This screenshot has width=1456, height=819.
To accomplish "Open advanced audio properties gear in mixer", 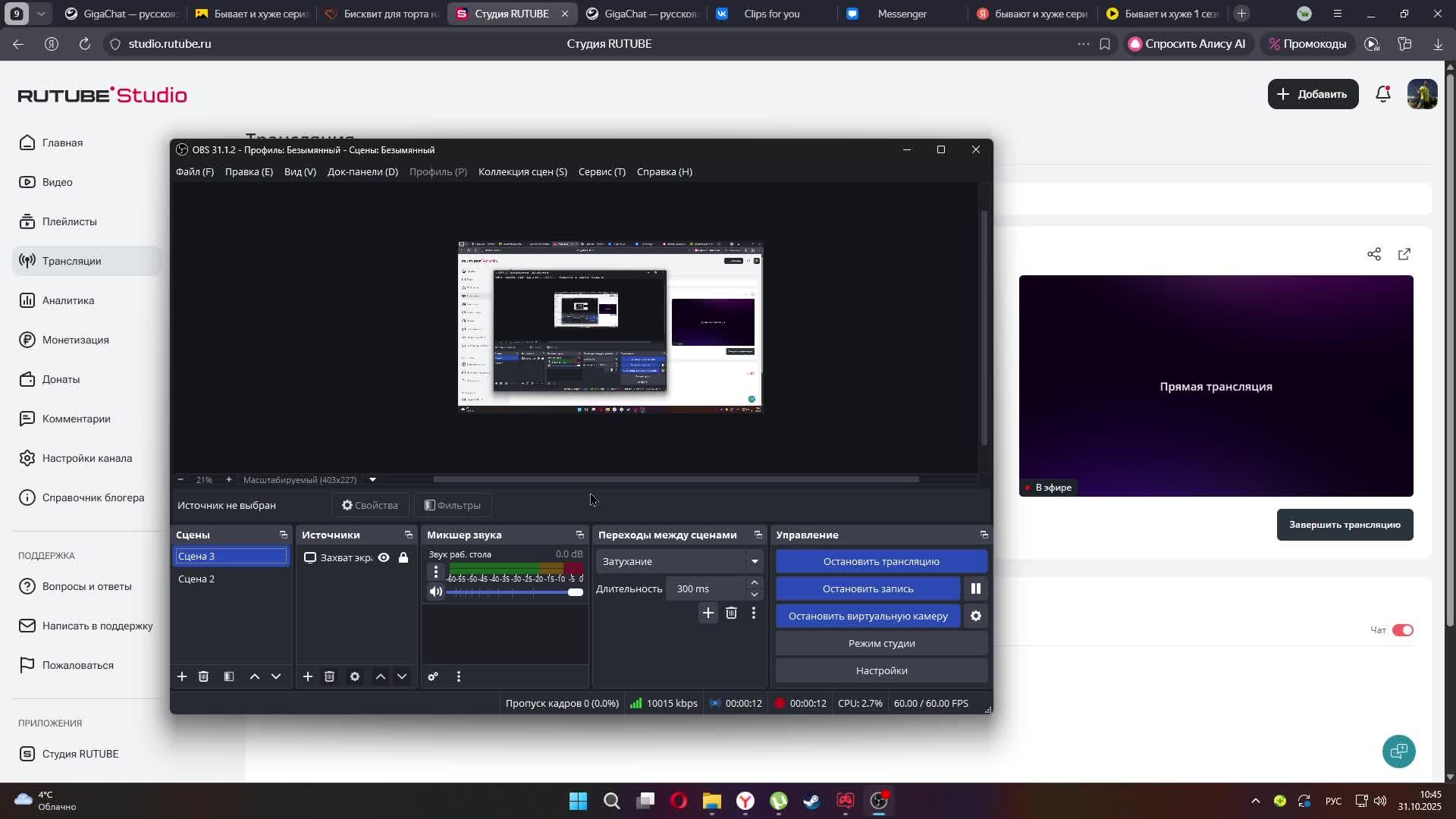I will click(x=433, y=676).
